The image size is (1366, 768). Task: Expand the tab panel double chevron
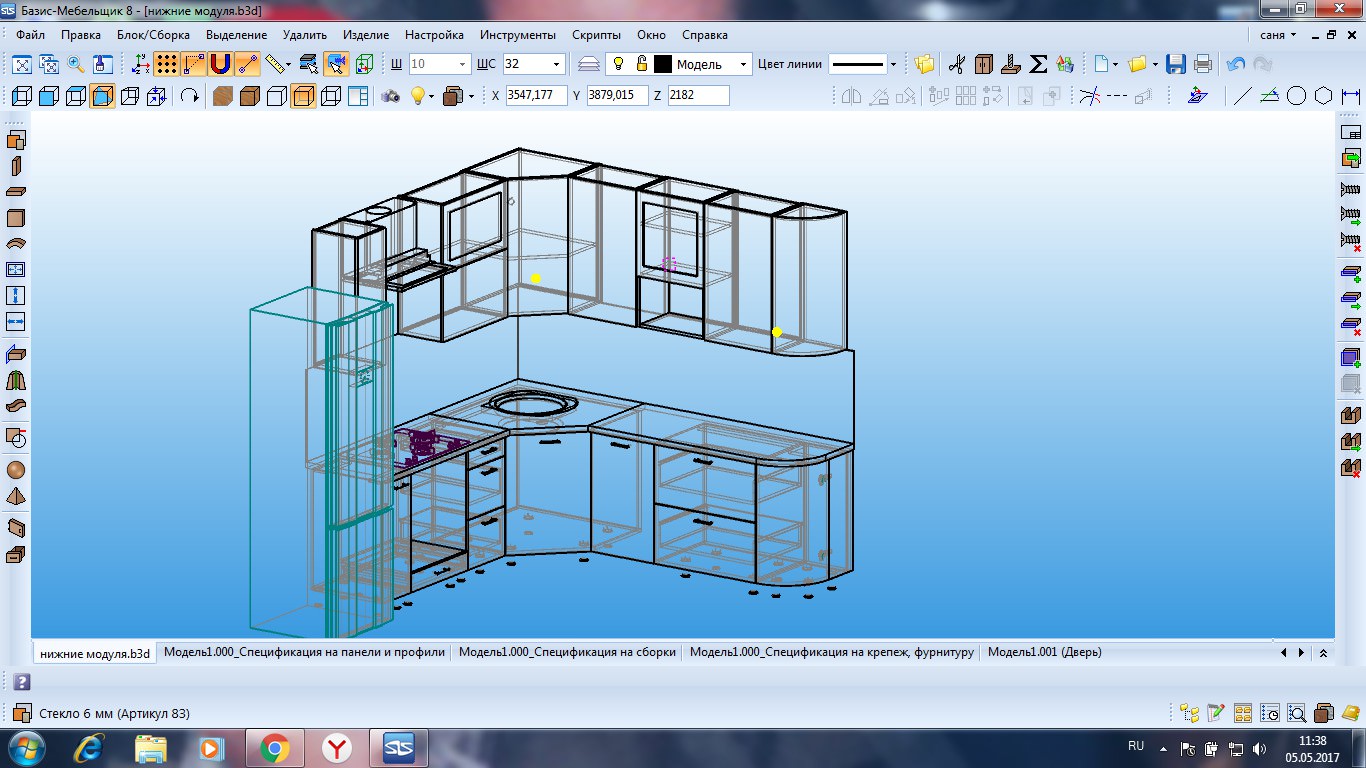click(1323, 653)
